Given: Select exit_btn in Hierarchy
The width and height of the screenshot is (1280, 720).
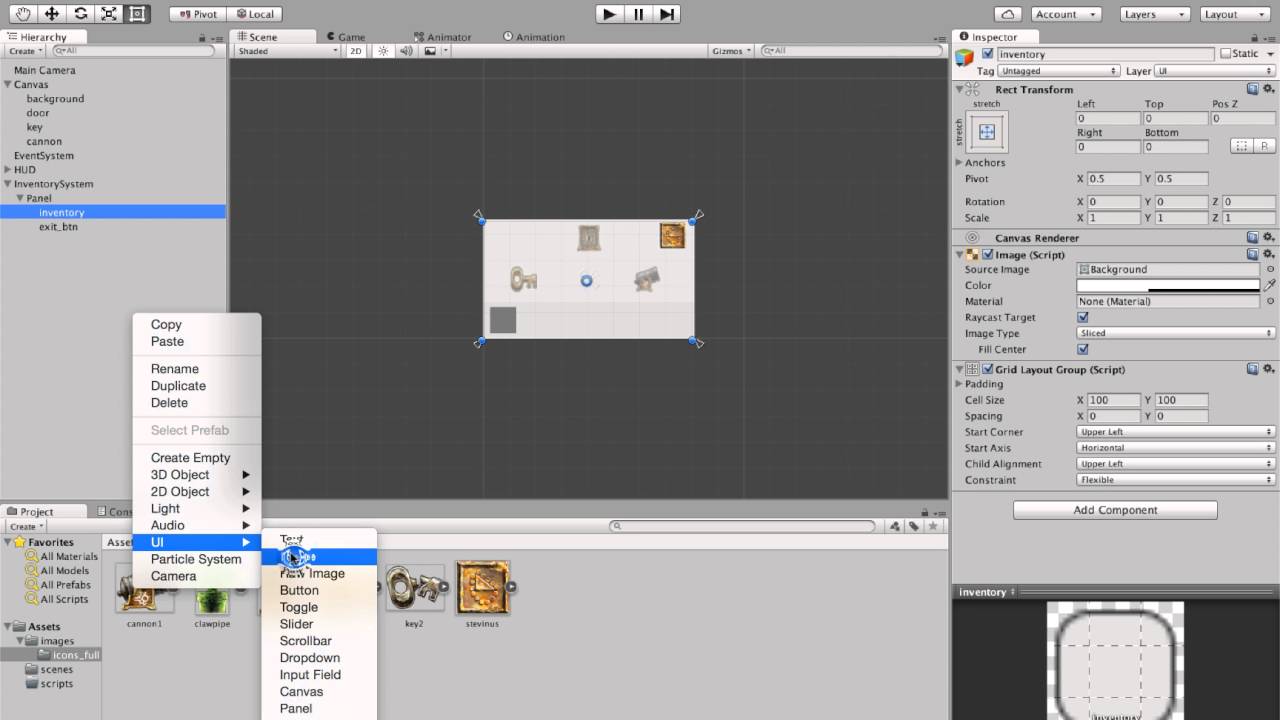Looking at the screenshot, I should 58,227.
